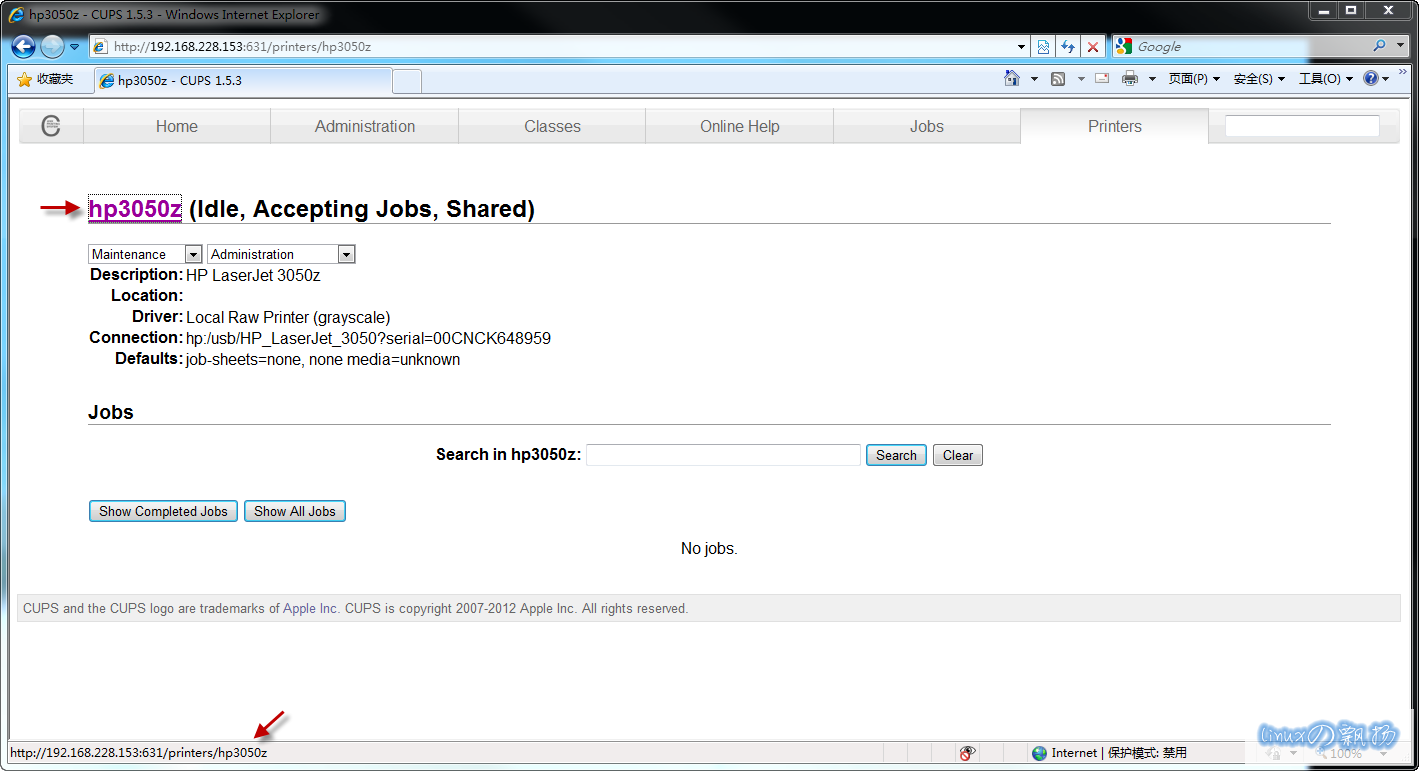Open a new tab with the blank tab button

[407, 81]
